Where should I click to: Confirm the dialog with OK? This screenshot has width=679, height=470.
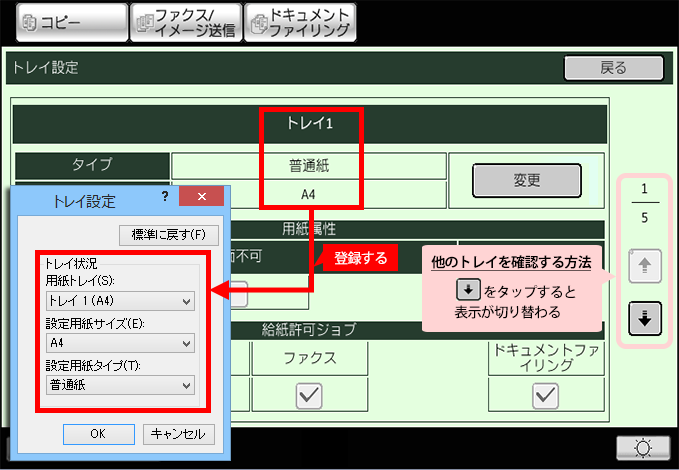point(98,434)
